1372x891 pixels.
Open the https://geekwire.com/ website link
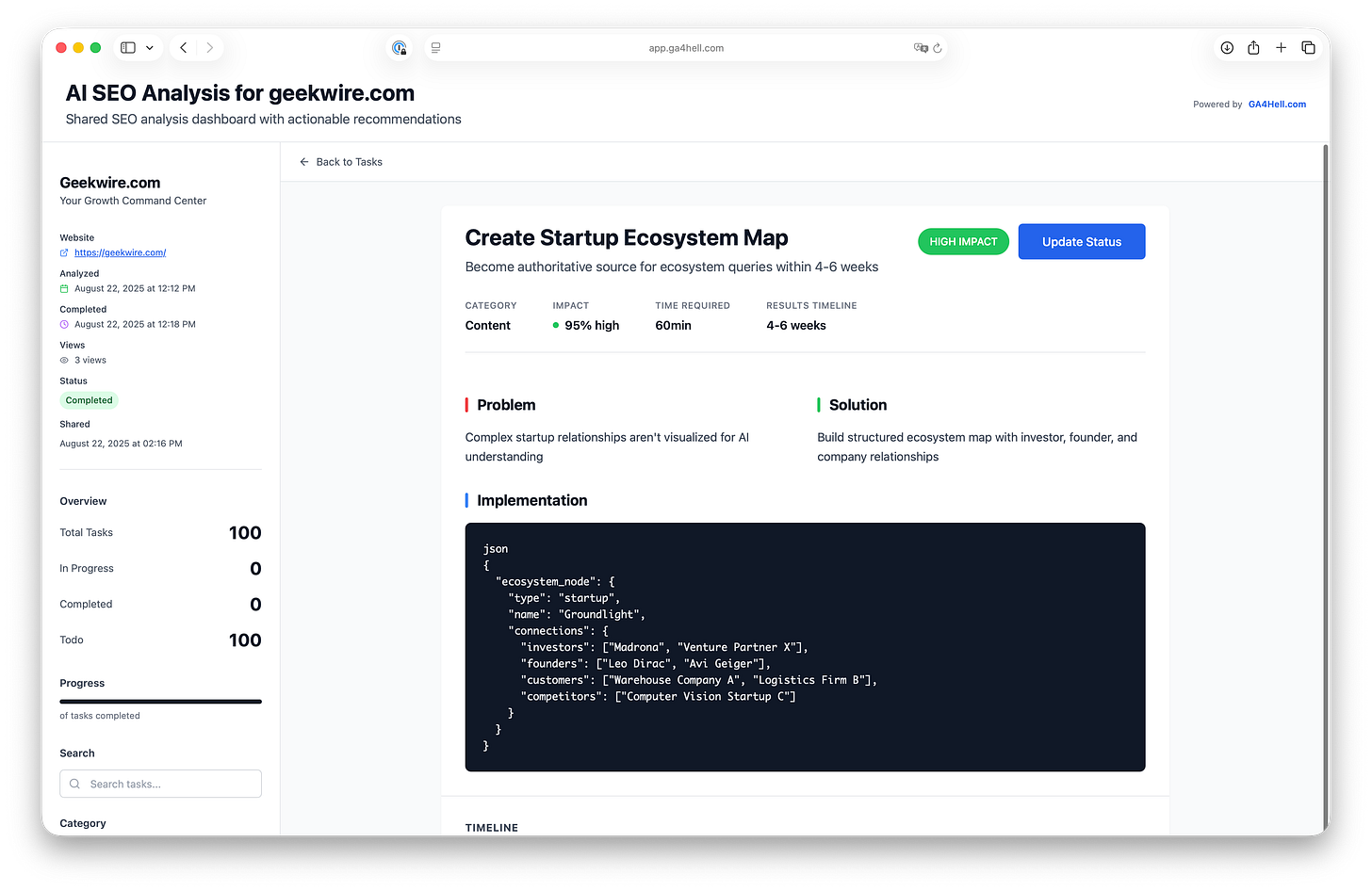point(120,252)
